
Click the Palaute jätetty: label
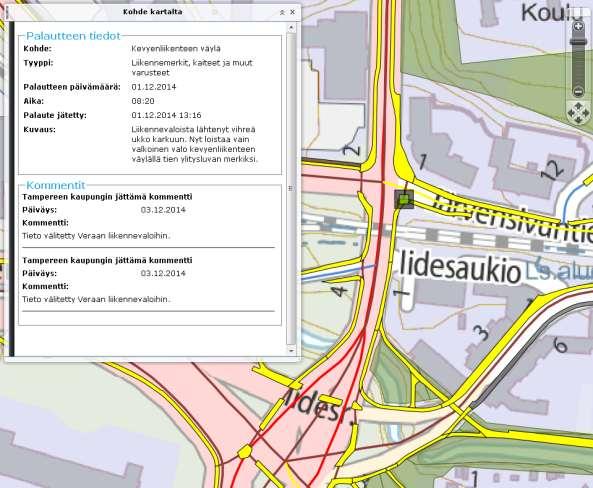pos(55,115)
